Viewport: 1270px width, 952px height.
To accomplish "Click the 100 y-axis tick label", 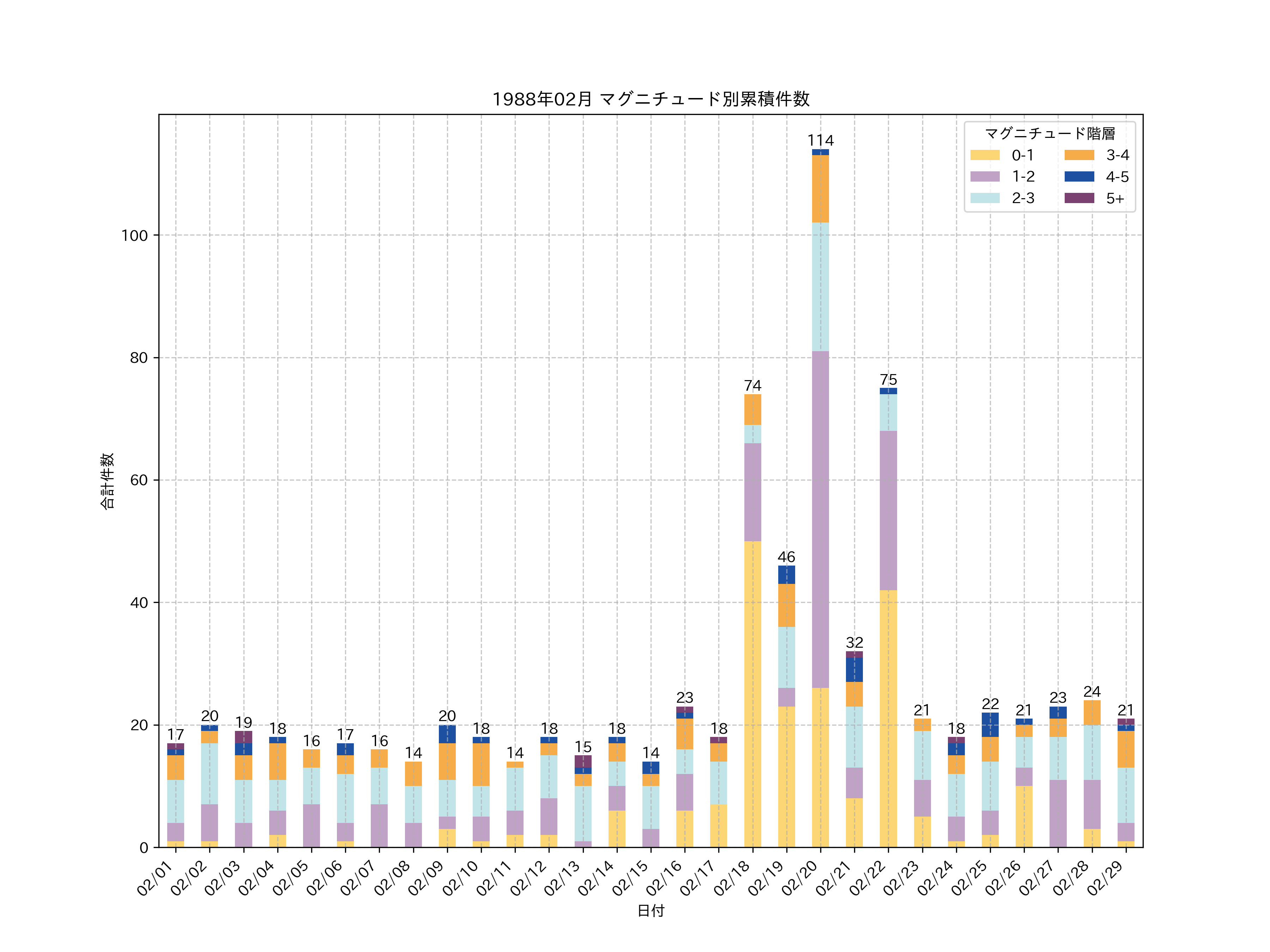I will (x=134, y=235).
